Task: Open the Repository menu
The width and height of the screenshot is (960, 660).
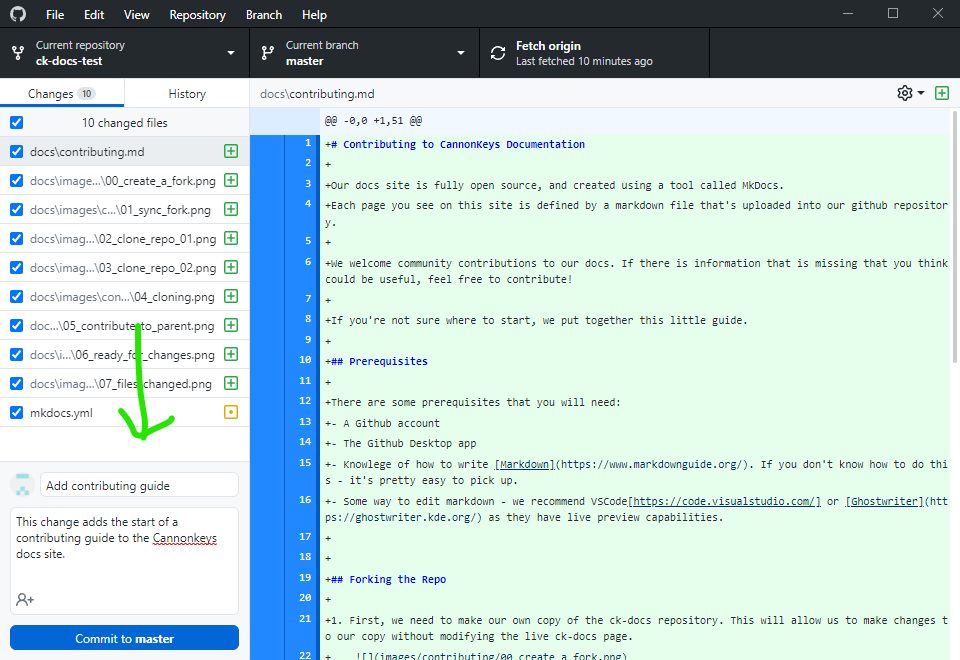Action: [197, 15]
